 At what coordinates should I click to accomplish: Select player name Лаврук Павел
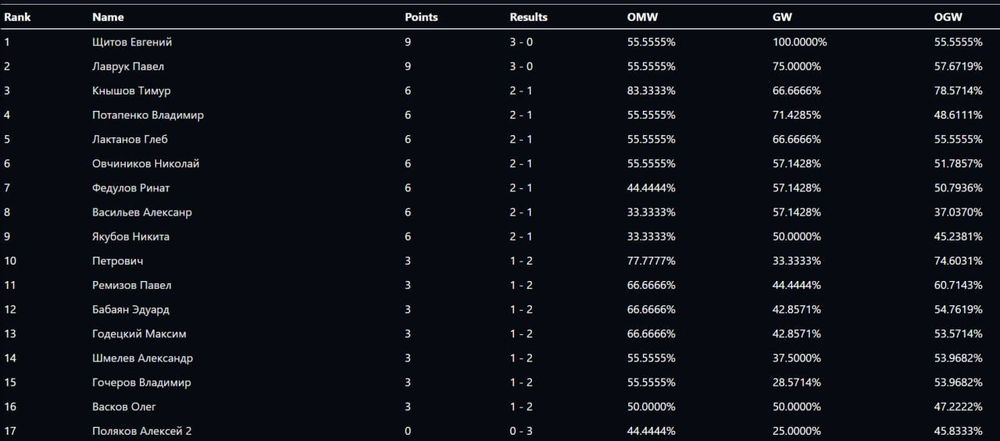128,66
